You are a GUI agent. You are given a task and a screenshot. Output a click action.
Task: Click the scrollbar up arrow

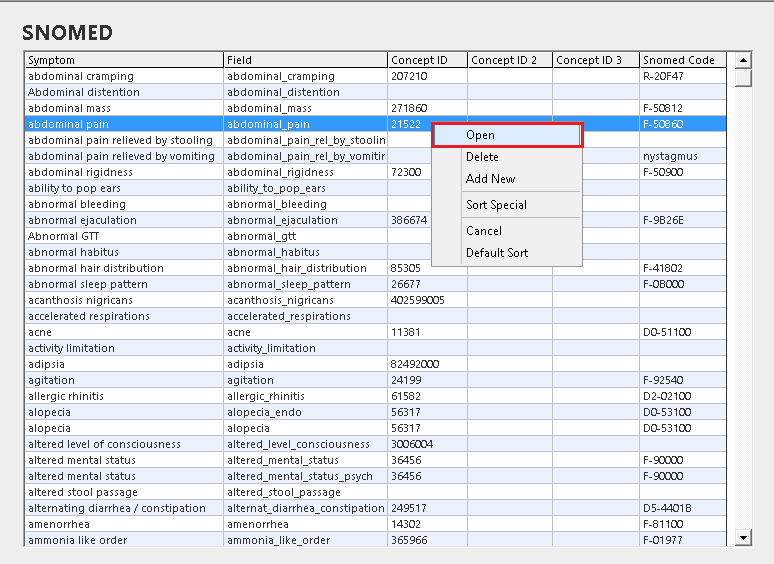743,61
